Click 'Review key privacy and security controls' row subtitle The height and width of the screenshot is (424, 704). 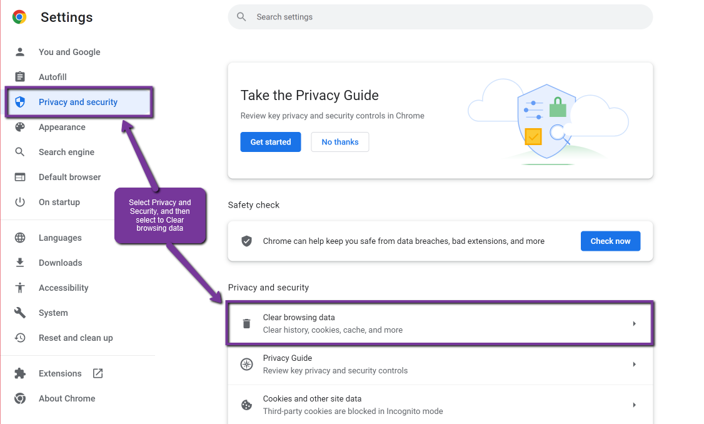click(335, 371)
